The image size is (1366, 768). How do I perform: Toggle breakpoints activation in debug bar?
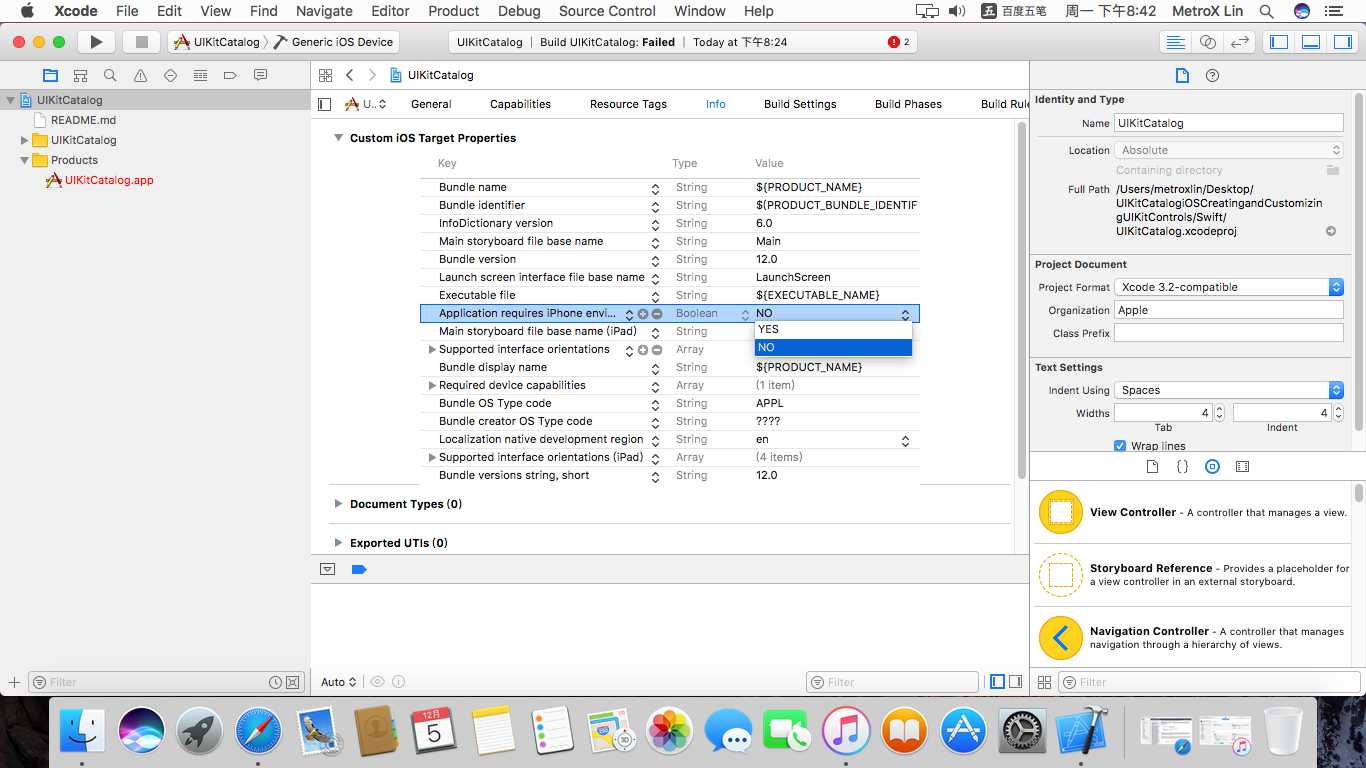(360, 569)
